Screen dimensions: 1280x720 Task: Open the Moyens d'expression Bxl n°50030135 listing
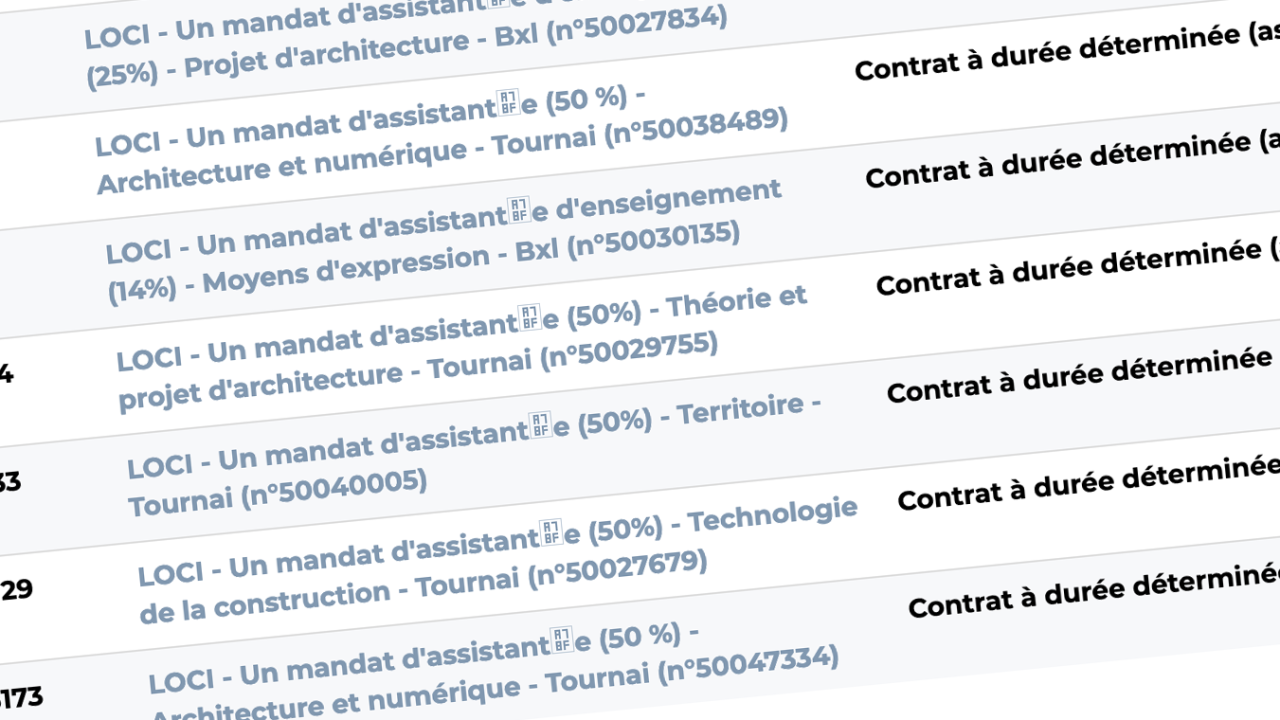[443, 243]
